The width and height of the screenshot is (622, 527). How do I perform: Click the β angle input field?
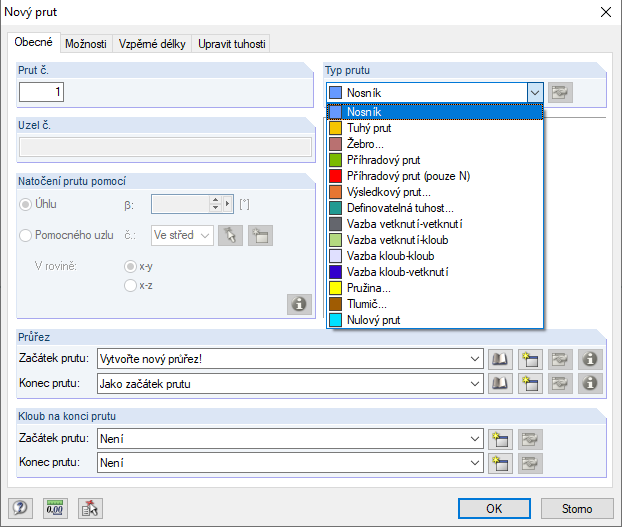[180, 204]
